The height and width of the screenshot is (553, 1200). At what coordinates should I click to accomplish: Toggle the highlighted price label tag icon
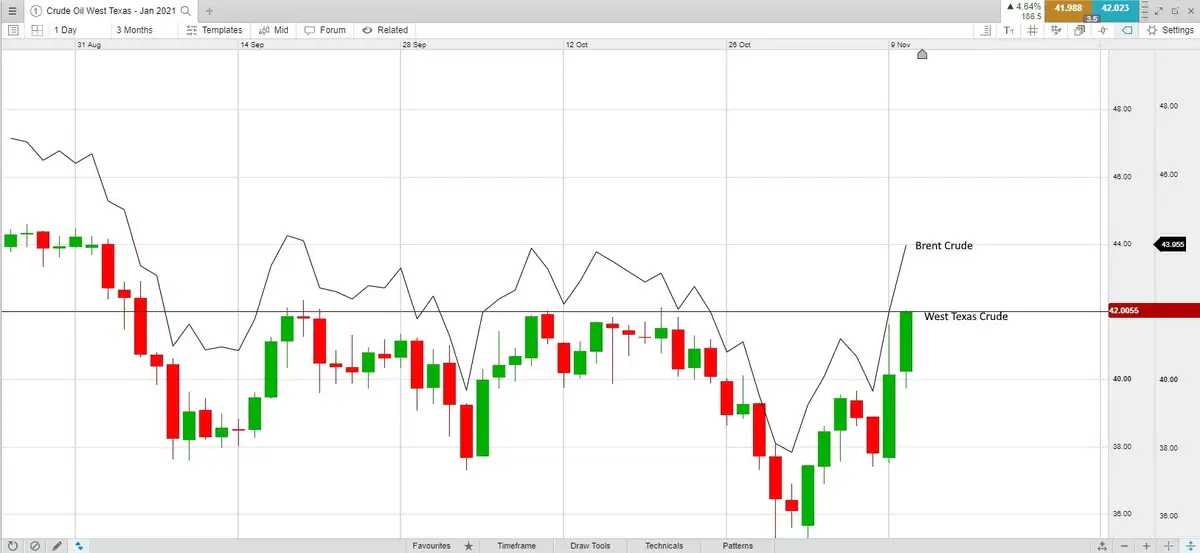pos(1126,30)
